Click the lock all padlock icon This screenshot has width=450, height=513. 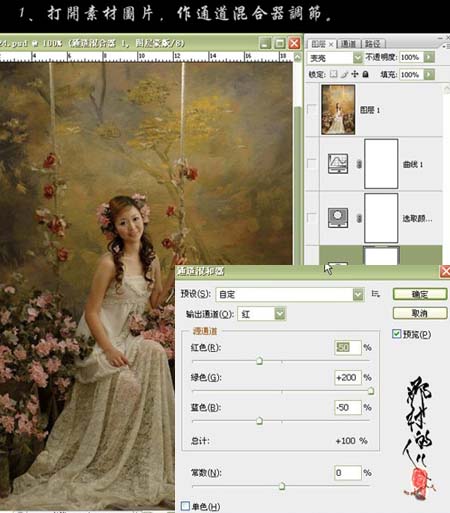(x=366, y=74)
